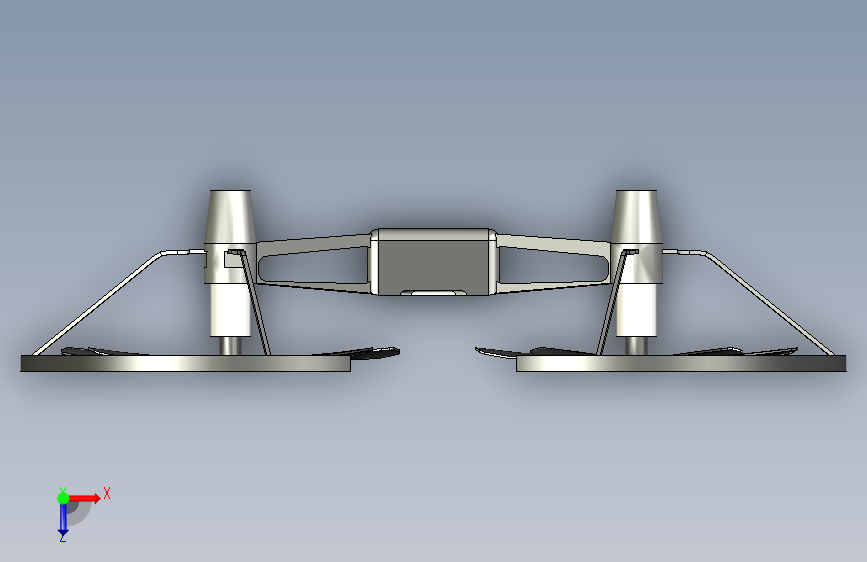
Task: Click the green Y axis dot of the triad
Action: pos(63,498)
